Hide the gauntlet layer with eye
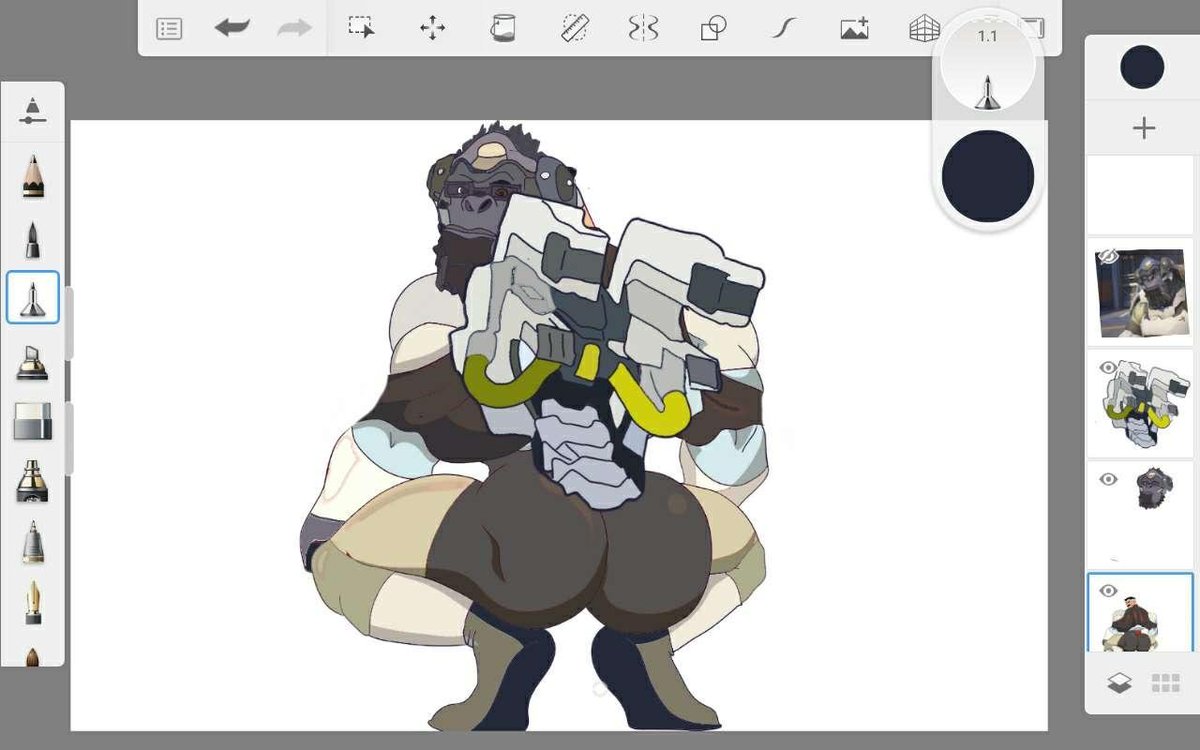The height and width of the screenshot is (750, 1200). pos(1108,367)
